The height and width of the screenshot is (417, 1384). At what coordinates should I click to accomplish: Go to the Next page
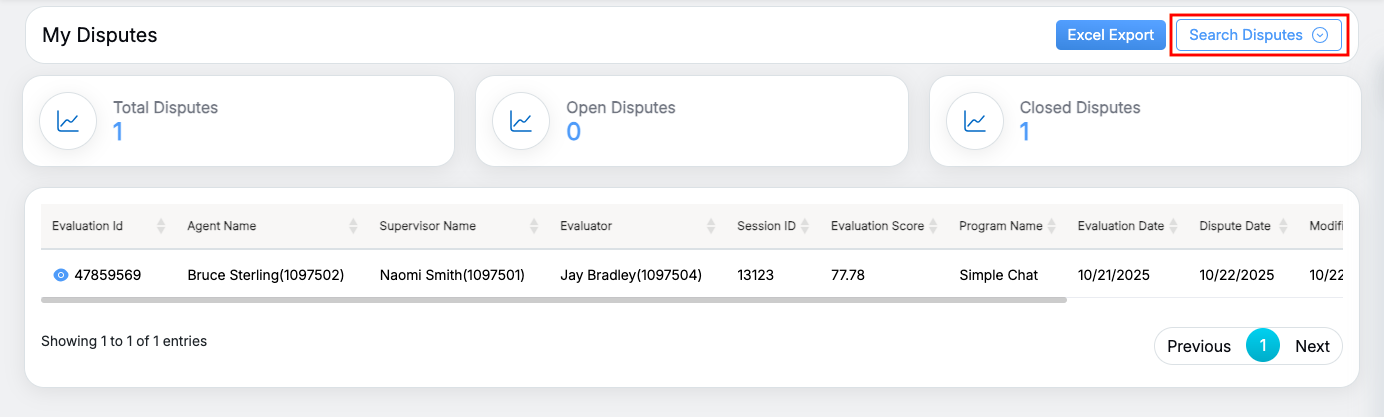1312,346
